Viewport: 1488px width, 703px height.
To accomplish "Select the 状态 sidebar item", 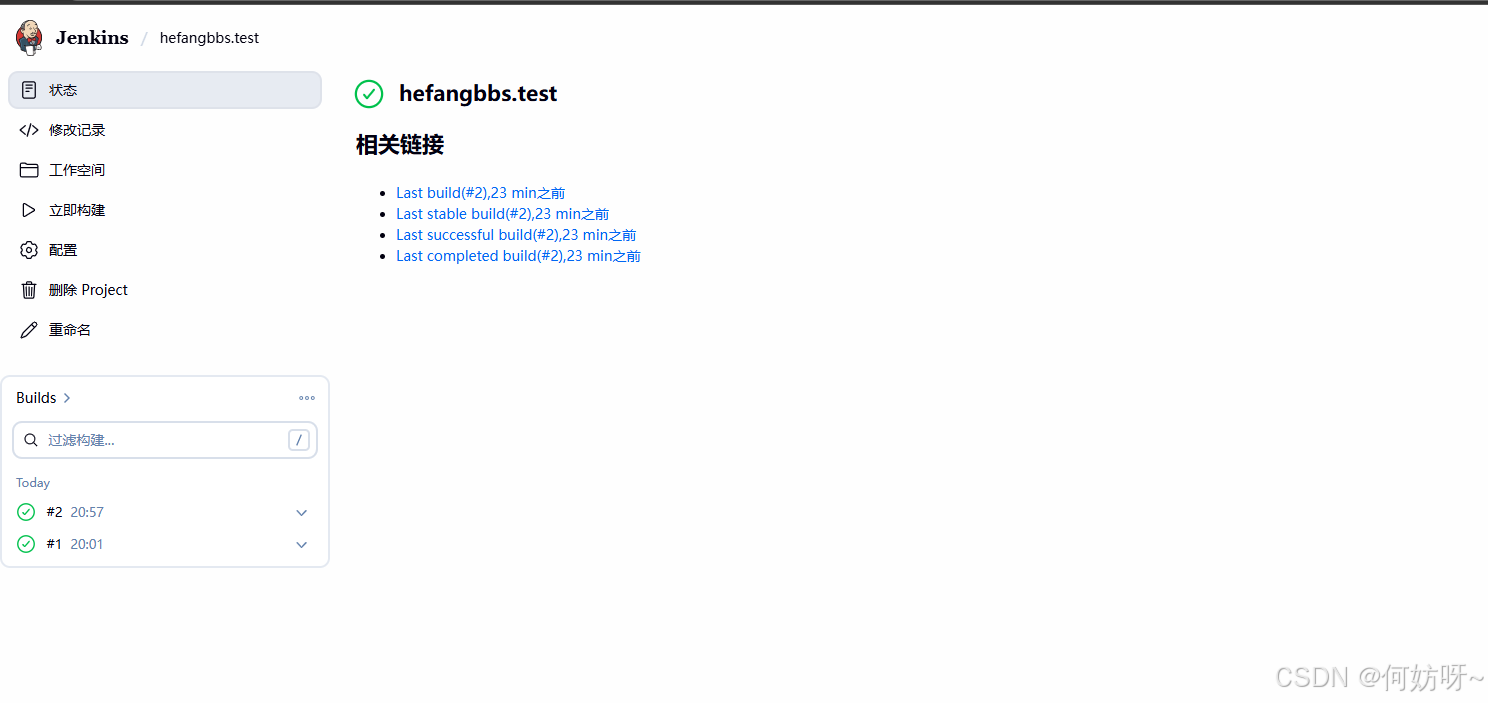I will [x=165, y=90].
